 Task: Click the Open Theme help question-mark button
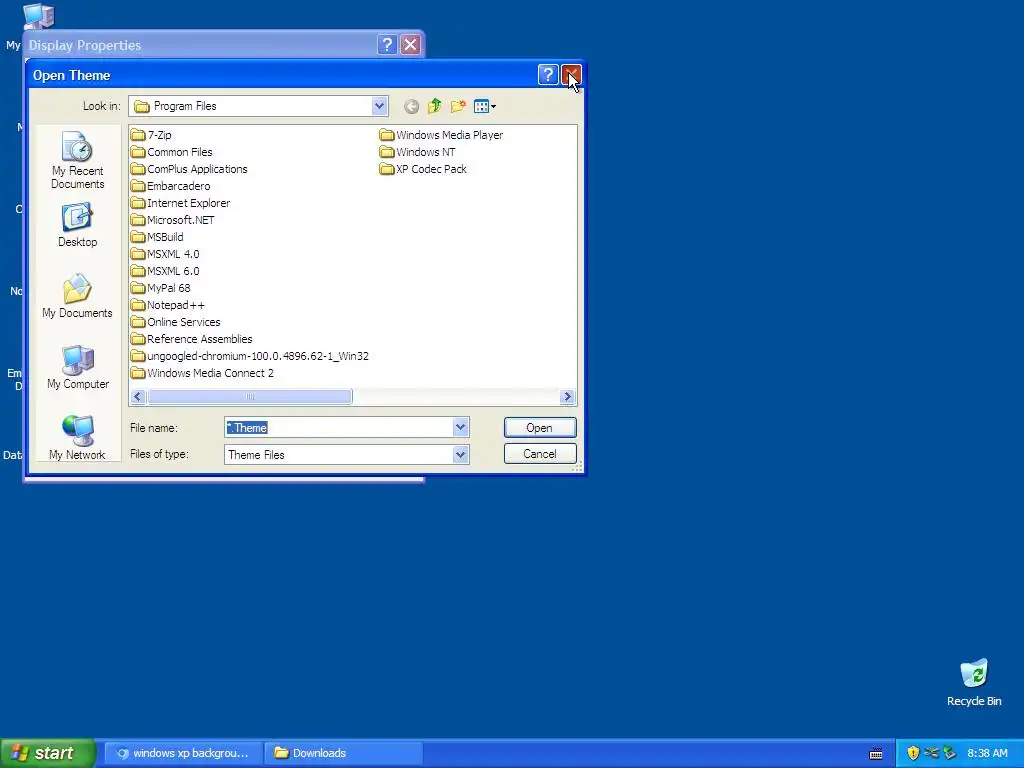[x=548, y=75]
